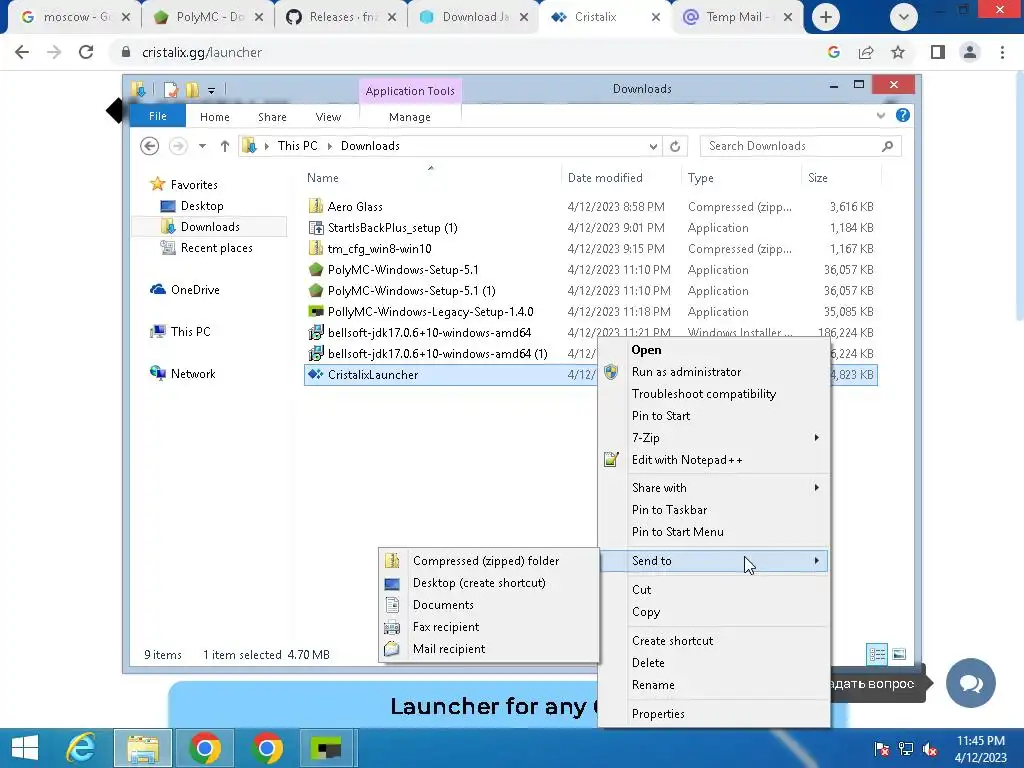Click the Search Downloads field
1024x768 pixels.
pos(800,146)
